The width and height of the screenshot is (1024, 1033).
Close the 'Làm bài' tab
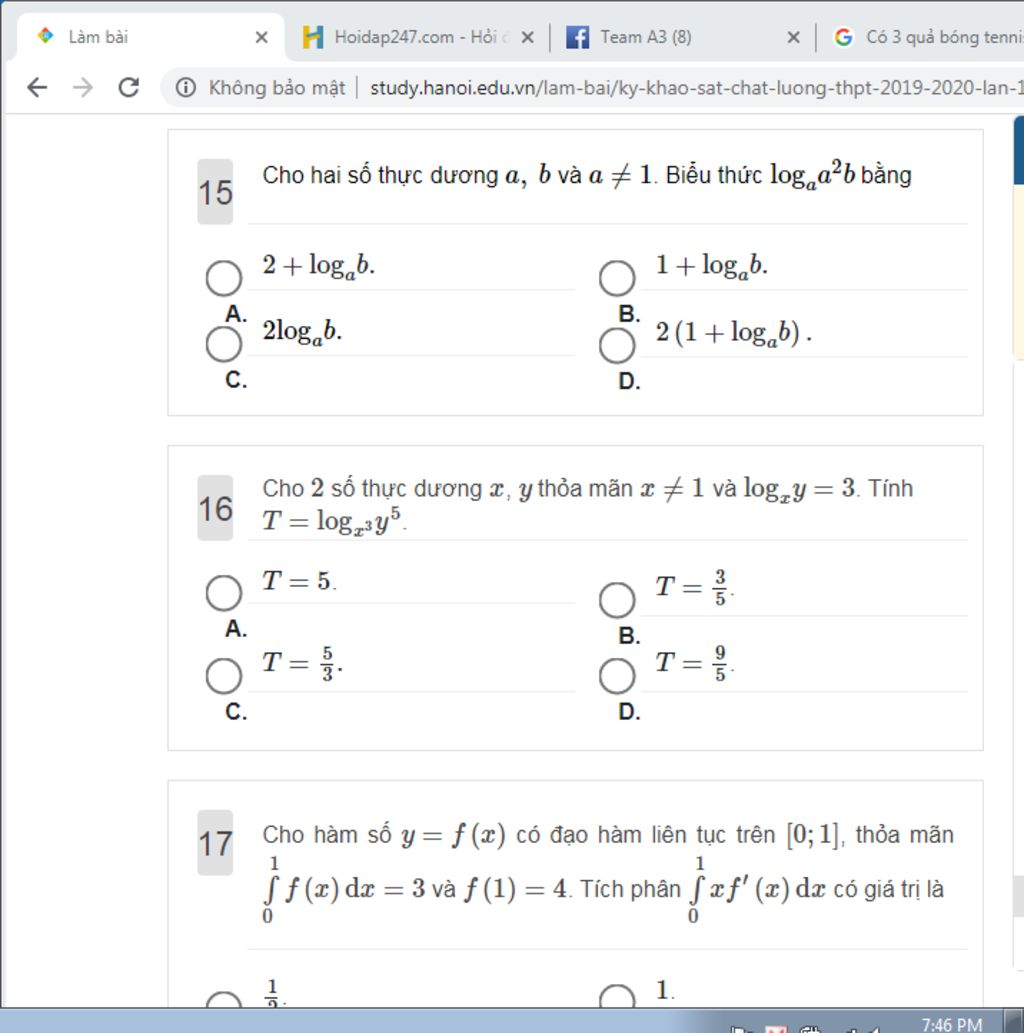click(262, 38)
